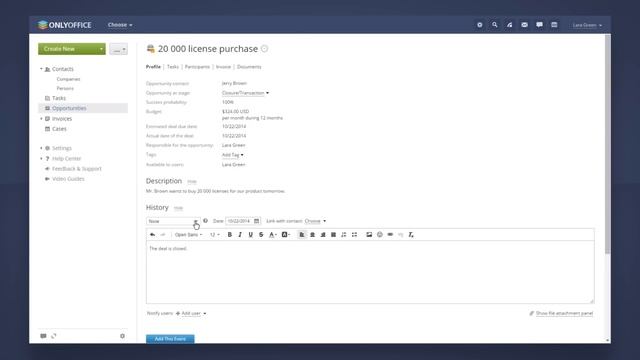The width and height of the screenshot is (640, 360).
Task: Click the expand arrows icon at sidebar bottom
Action: (x=54, y=336)
